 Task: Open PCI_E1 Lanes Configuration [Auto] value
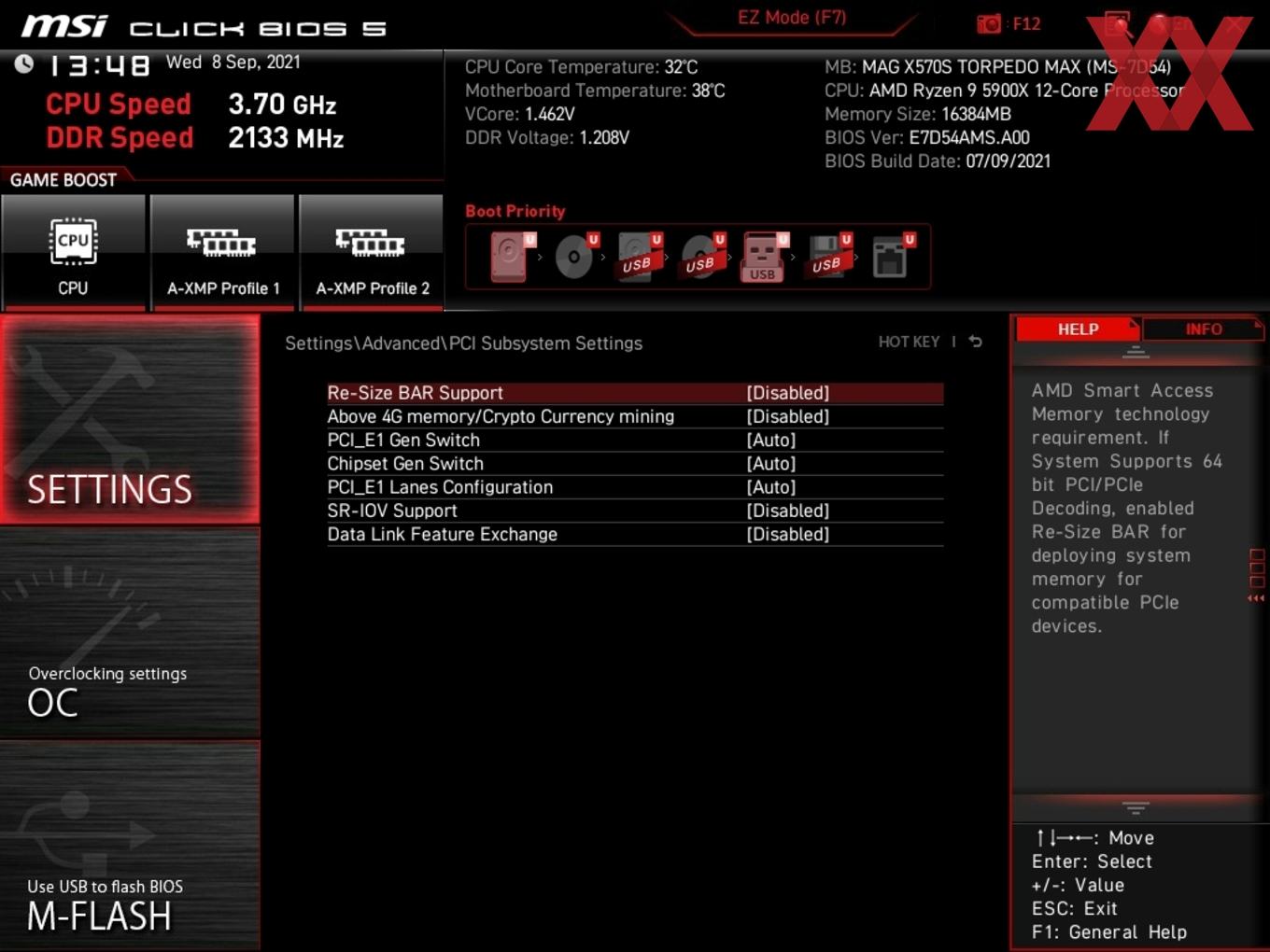click(x=770, y=487)
